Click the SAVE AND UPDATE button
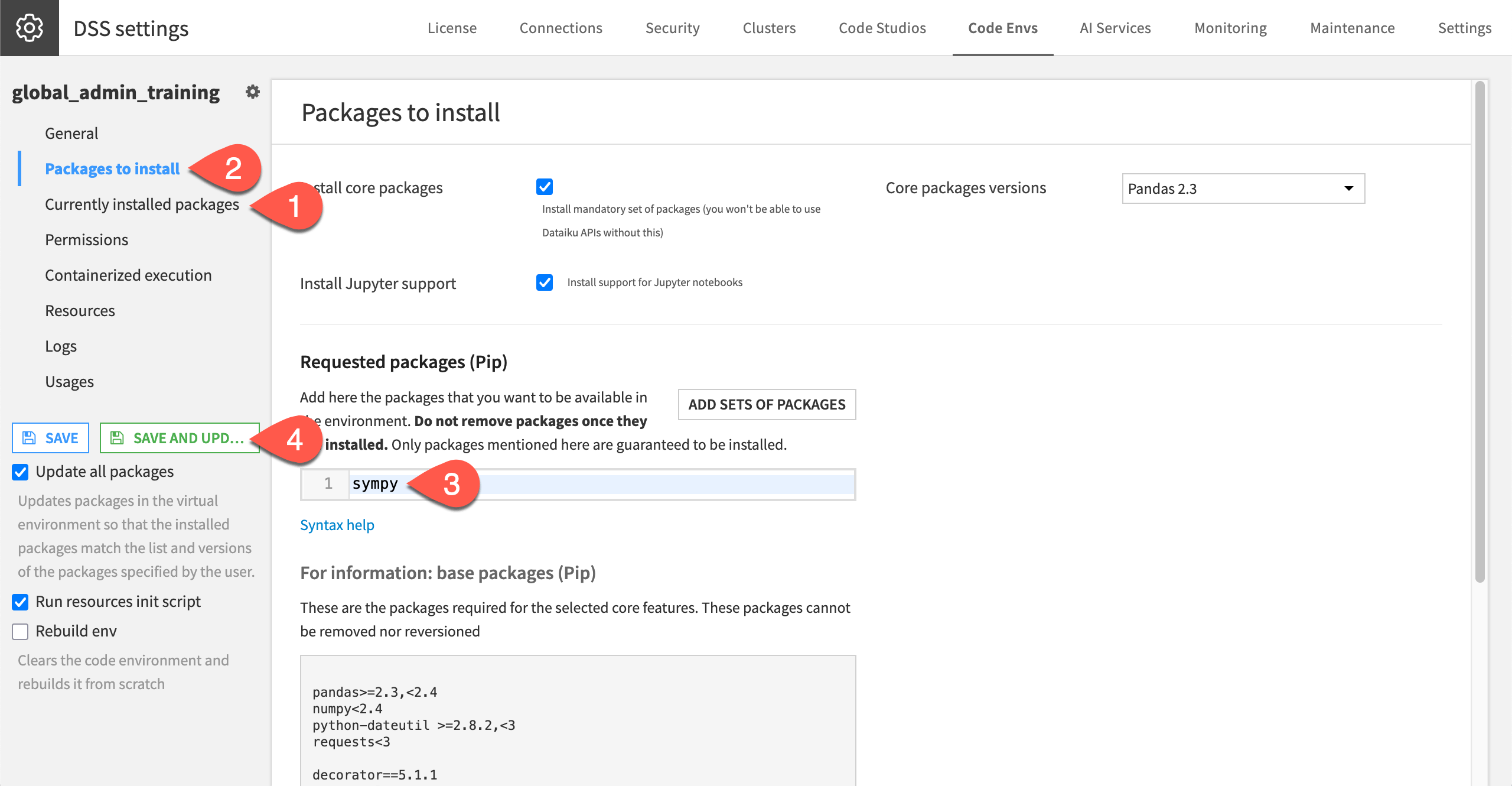This screenshot has width=1512, height=786. click(180, 438)
